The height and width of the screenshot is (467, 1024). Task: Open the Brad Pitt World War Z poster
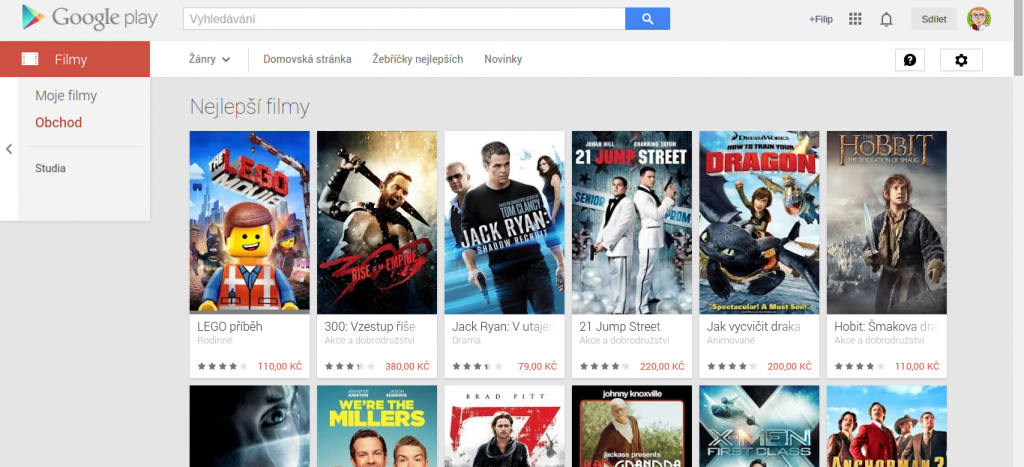pyautogui.click(x=504, y=426)
